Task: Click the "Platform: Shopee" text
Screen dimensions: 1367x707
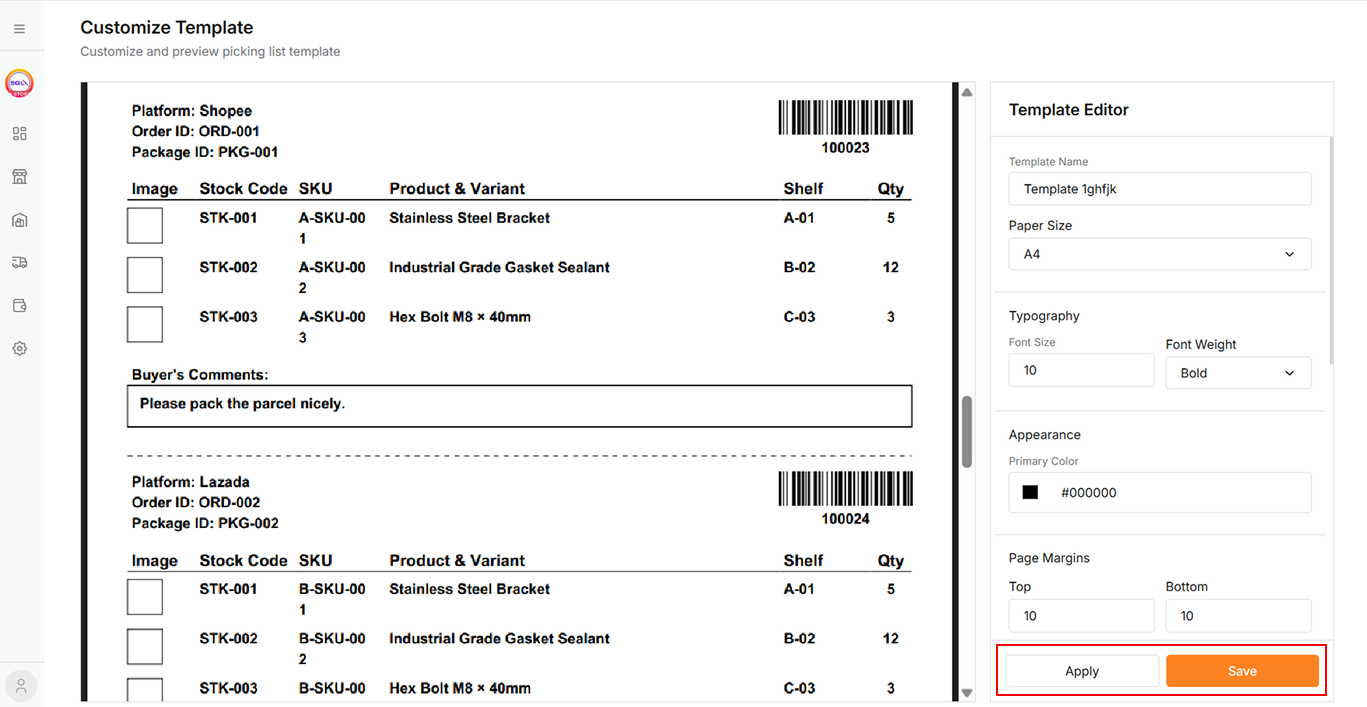Action: [x=192, y=111]
